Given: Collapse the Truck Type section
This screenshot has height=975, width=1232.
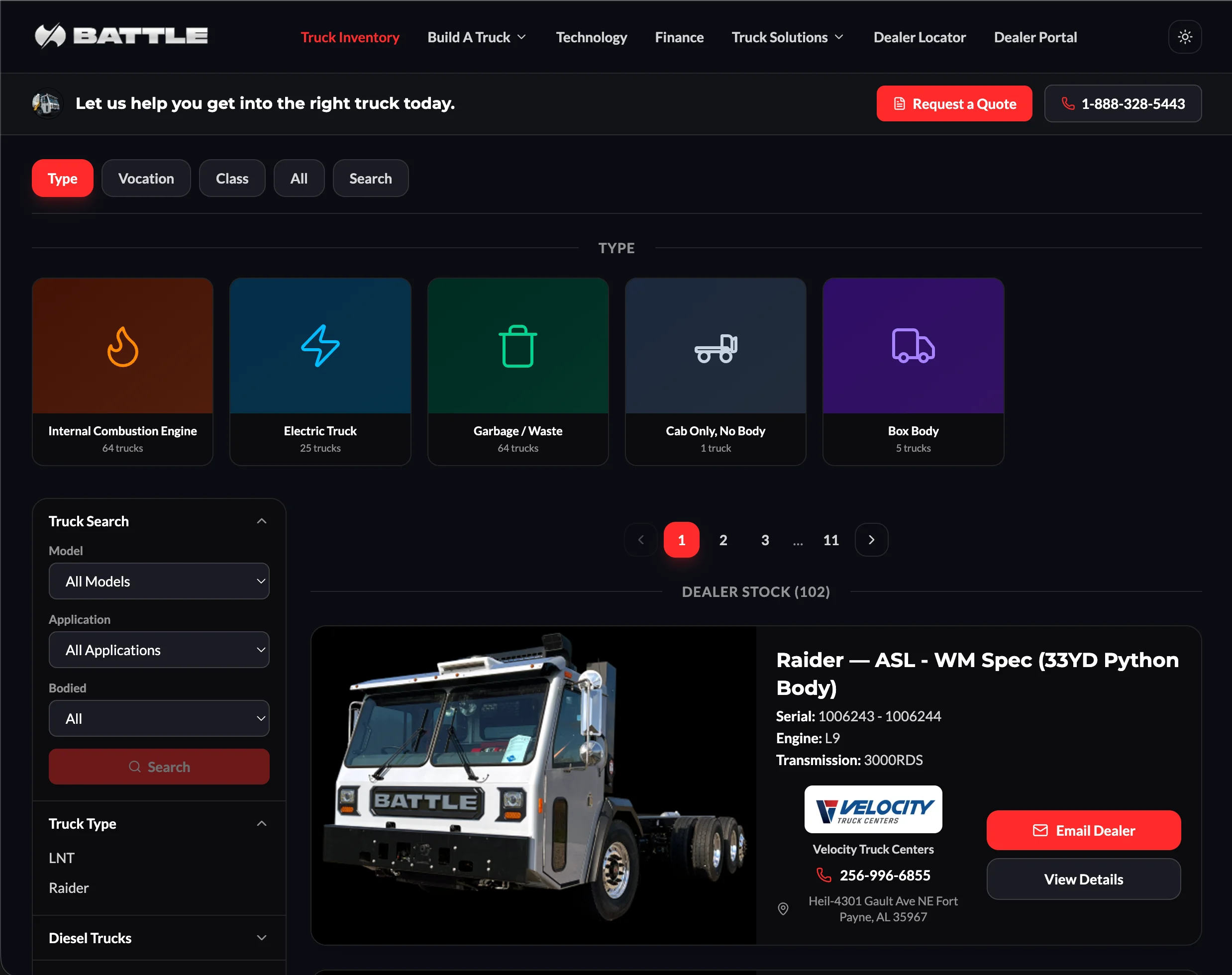Looking at the screenshot, I should point(261,824).
